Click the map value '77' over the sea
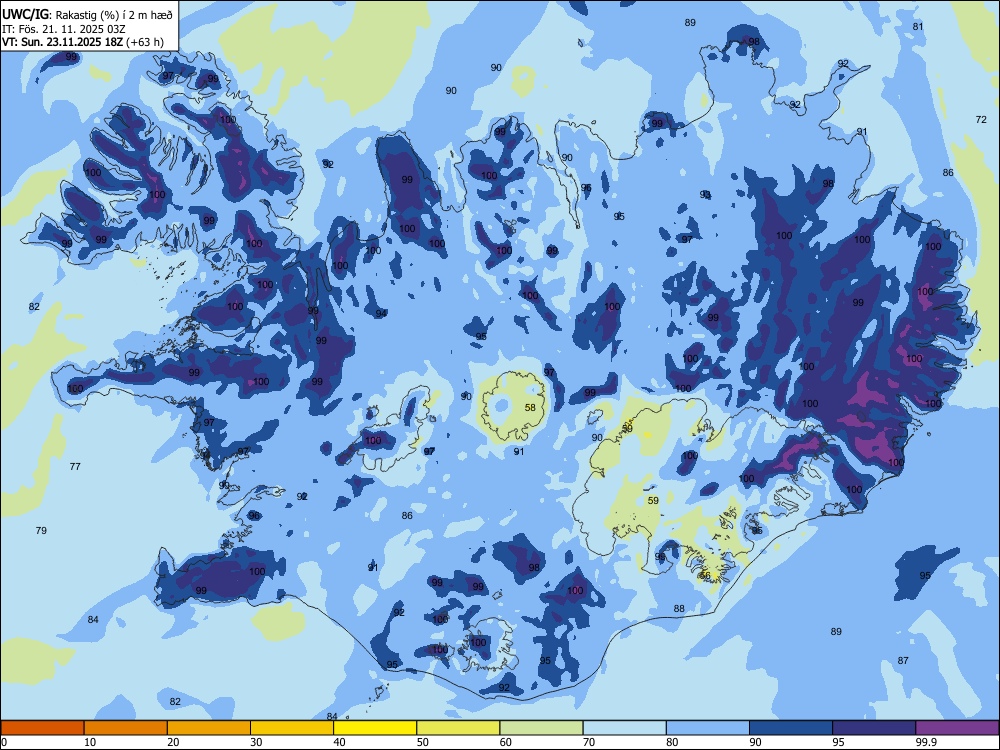The height and width of the screenshot is (750, 1000). [x=75, y=466]
